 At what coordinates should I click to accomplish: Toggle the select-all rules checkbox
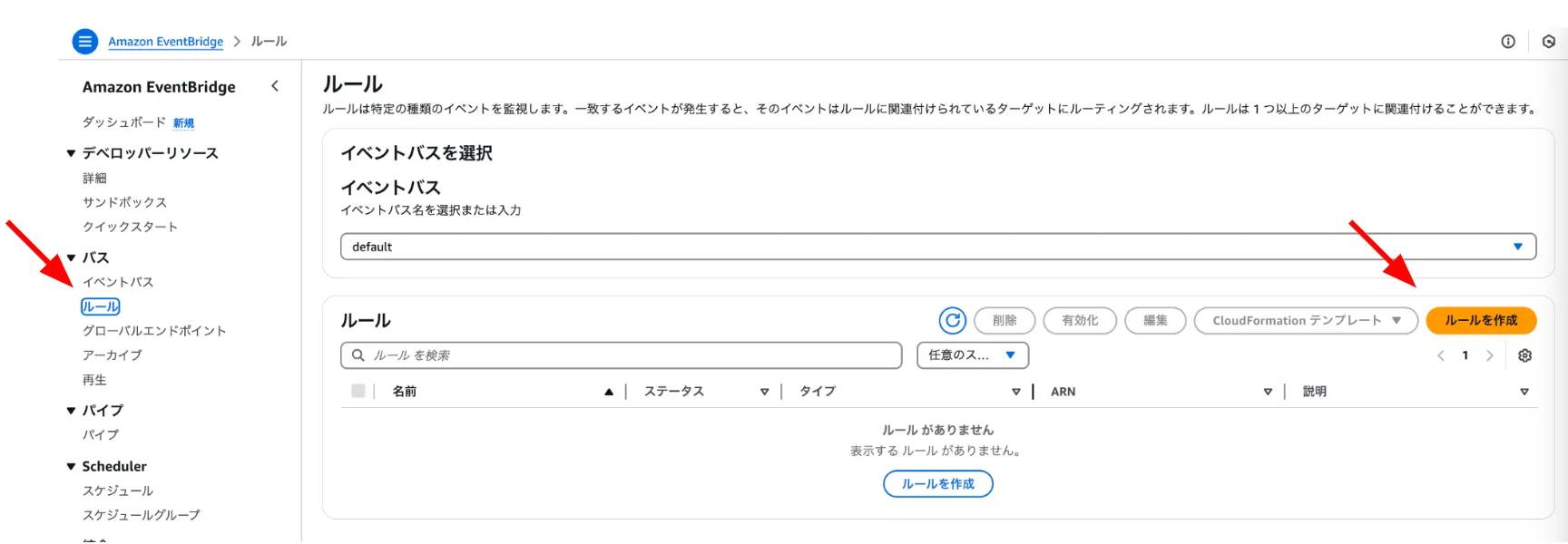click(x=358, y=391)
